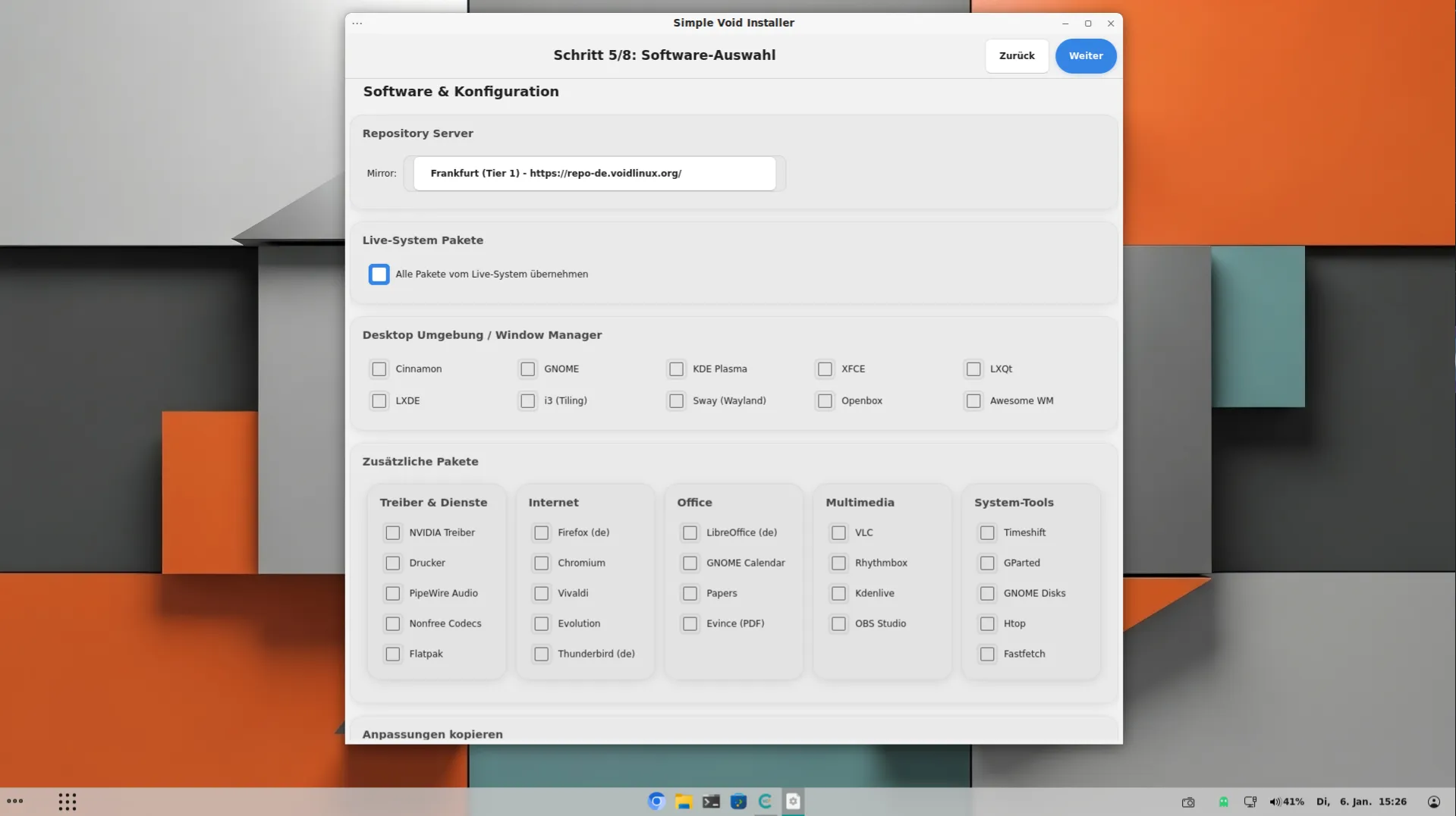Click the camera screenshot tray icon
The height and width of the screenshot is (816, 1456).
(x=1188, y=802)
